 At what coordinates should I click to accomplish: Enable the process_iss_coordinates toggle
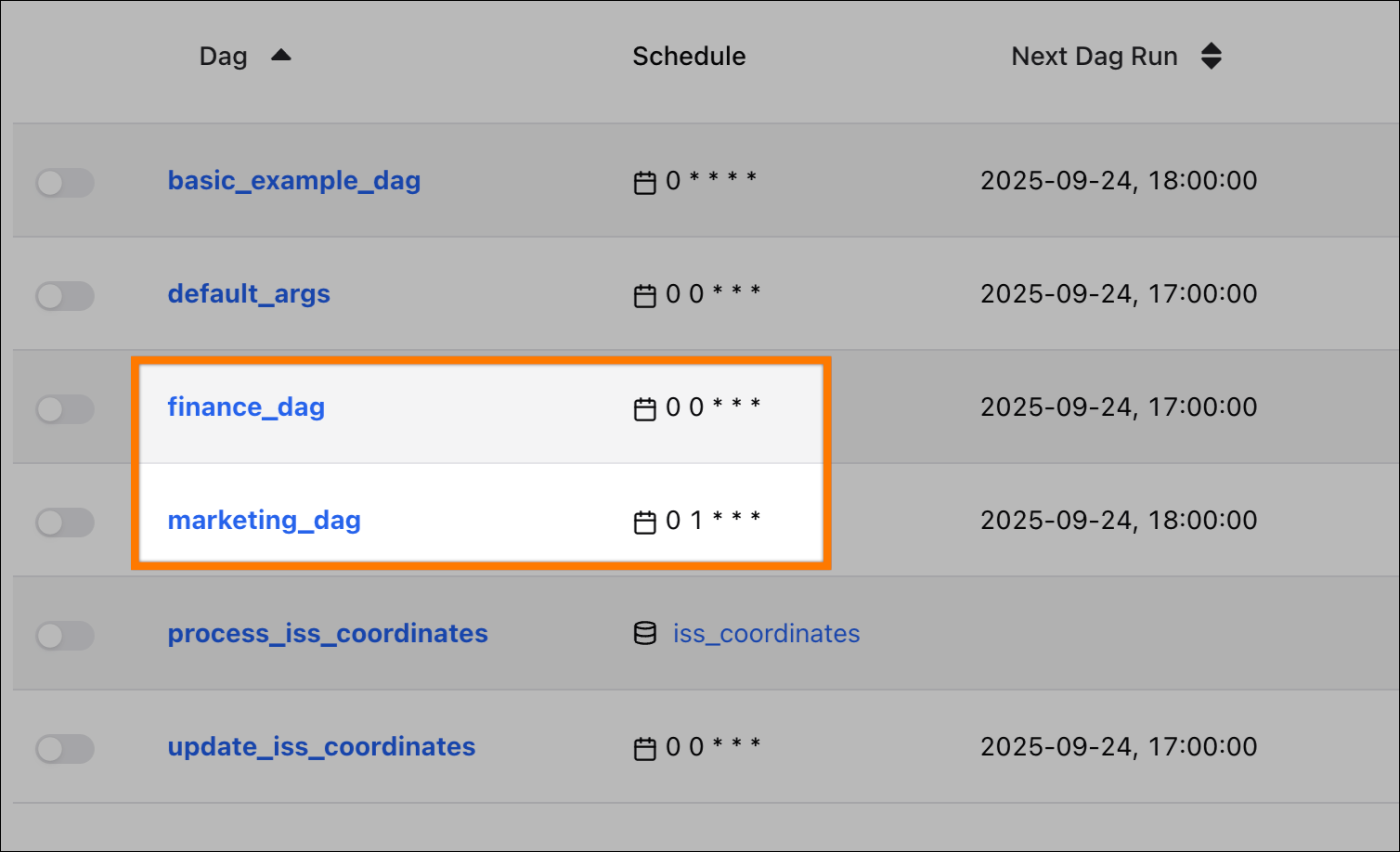[x=64, y=635]
